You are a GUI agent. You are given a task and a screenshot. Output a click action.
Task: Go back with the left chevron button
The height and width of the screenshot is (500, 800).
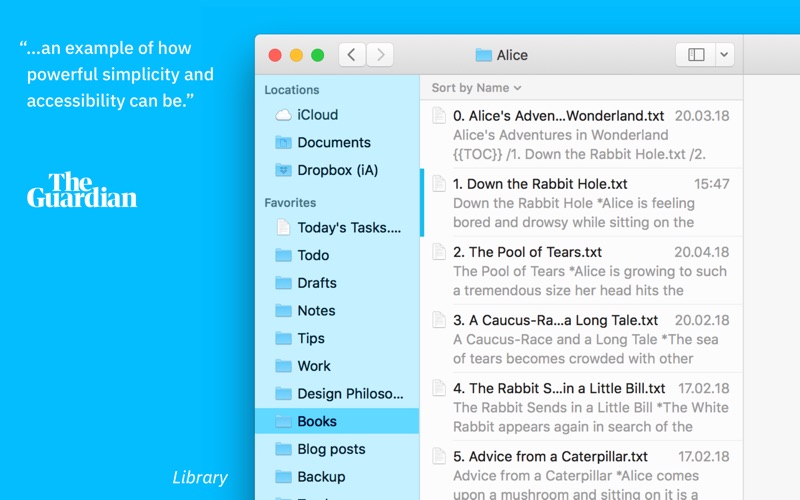(x=352, y=55)
